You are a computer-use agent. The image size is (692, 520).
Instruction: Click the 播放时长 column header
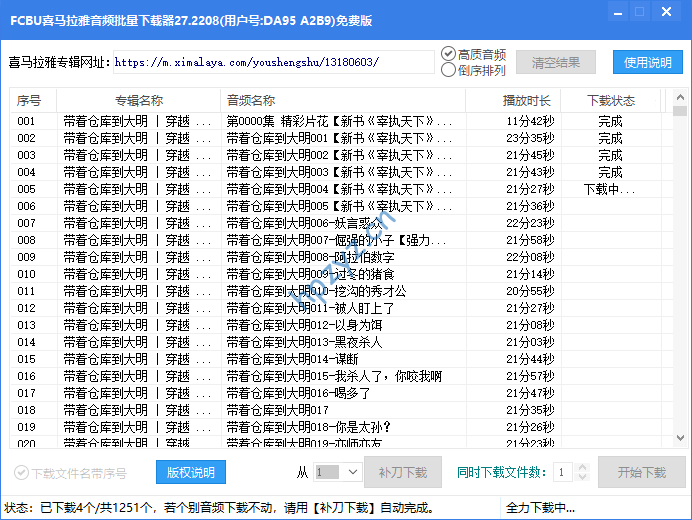click(526, 101)
